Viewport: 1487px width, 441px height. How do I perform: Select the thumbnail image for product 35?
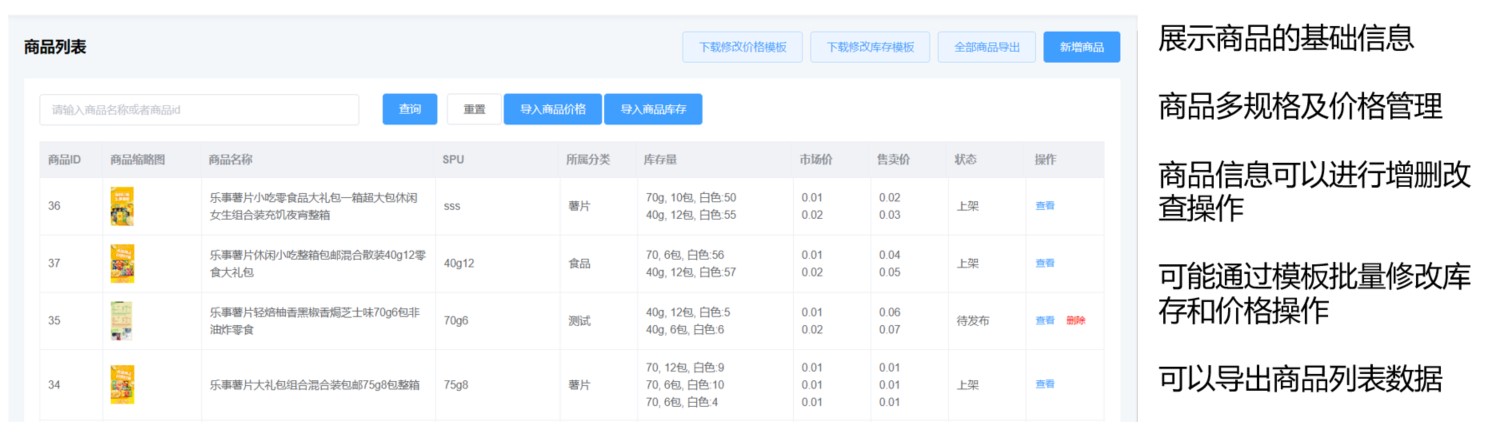[122, 321]
